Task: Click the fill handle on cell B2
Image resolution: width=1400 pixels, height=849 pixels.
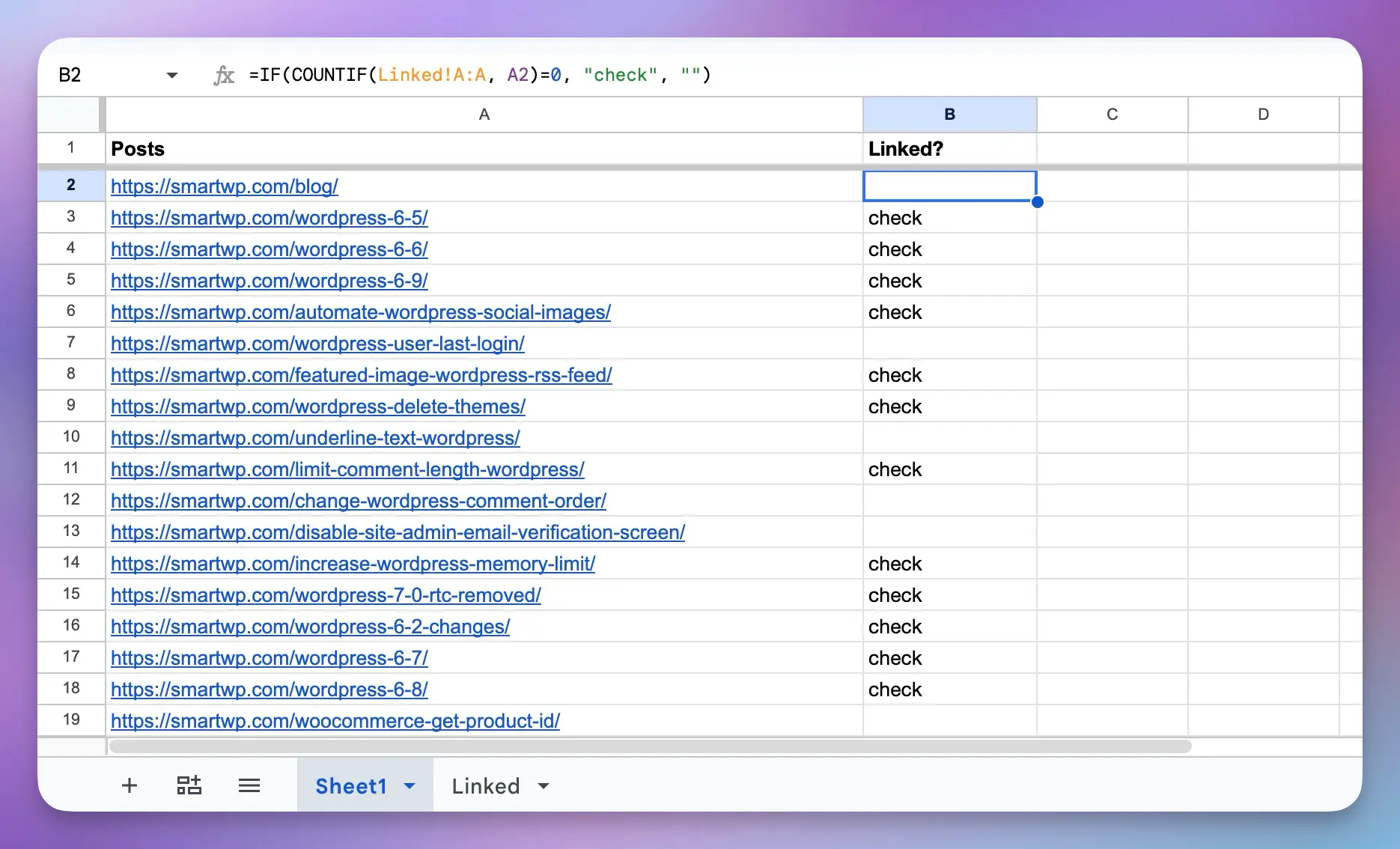Action: (x=1037, y=202)
